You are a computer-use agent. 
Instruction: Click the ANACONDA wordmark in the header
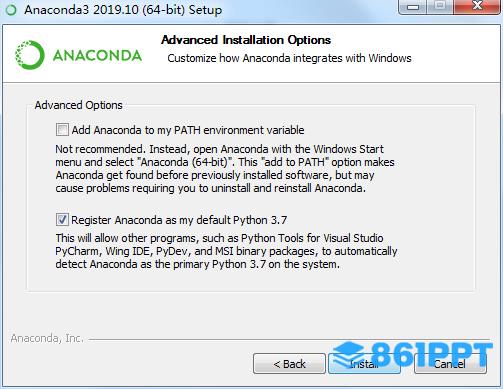[x=97, y=55]
